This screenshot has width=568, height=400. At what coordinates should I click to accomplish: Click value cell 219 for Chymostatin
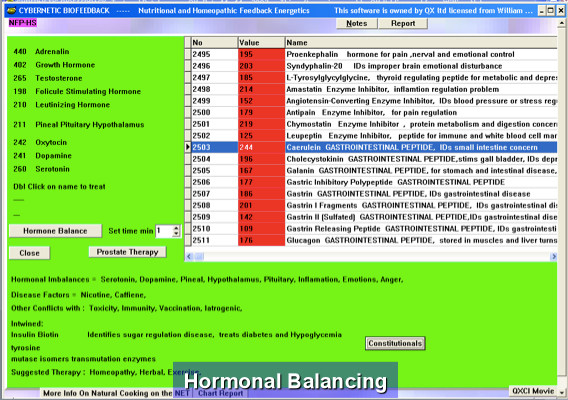coord(262,124)
